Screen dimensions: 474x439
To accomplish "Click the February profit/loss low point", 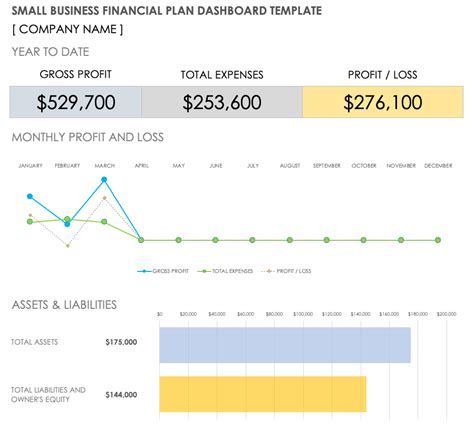I will (68, 246).
